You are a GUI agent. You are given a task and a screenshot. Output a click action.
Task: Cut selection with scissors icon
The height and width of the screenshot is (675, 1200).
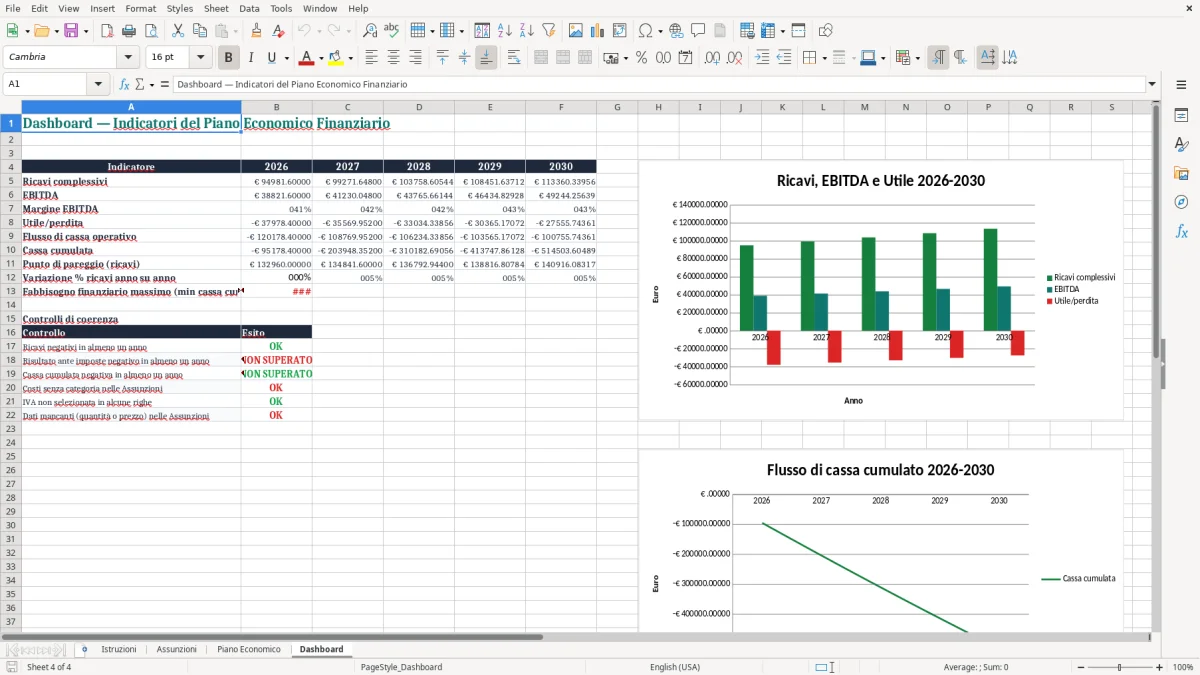point(177,31)
